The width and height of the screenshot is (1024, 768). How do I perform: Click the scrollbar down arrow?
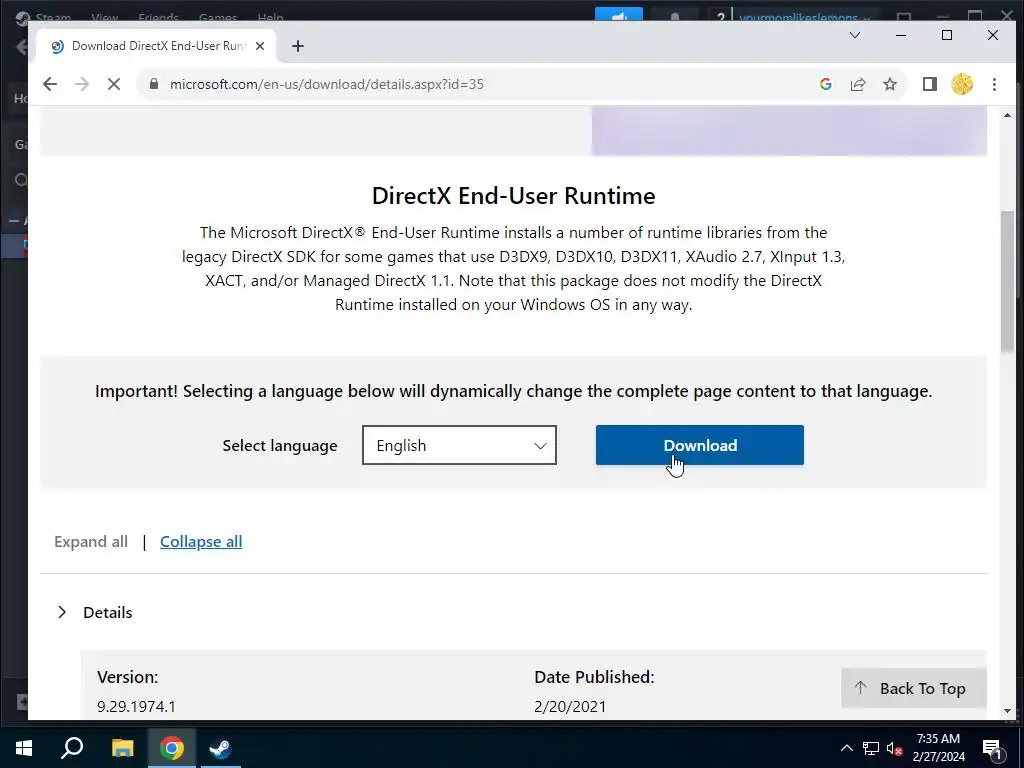tap(1007, 711)
